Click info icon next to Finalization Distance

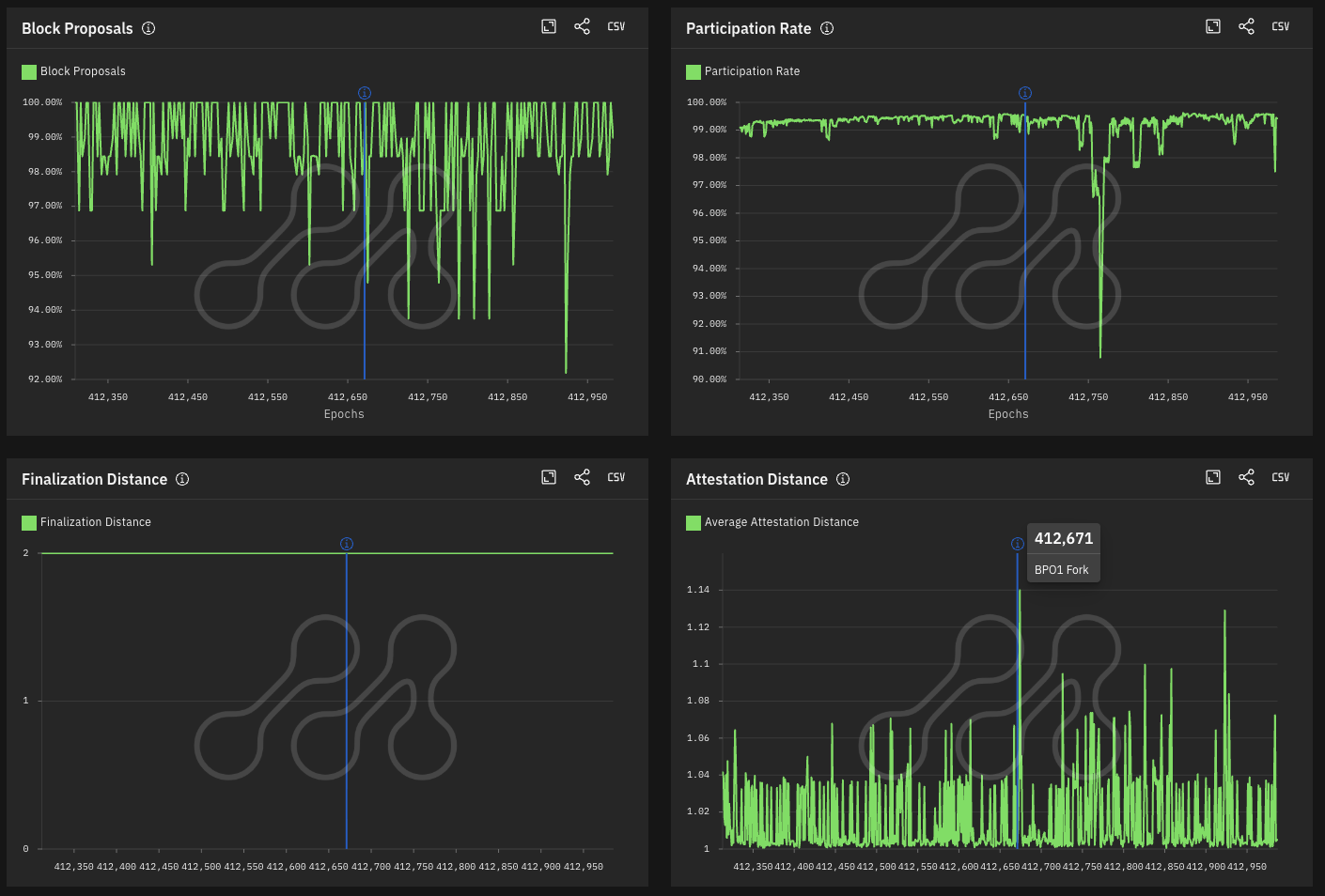pyautogui.click(x=182, y=479)
